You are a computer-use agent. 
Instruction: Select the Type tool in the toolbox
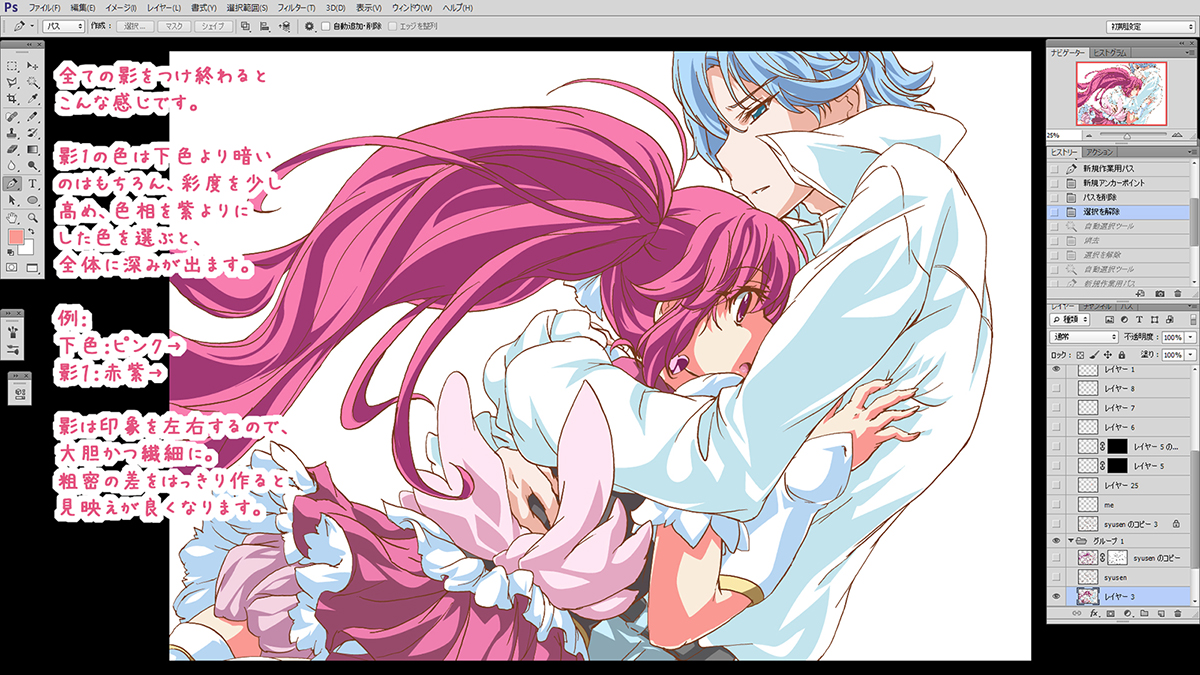(33, 184)
